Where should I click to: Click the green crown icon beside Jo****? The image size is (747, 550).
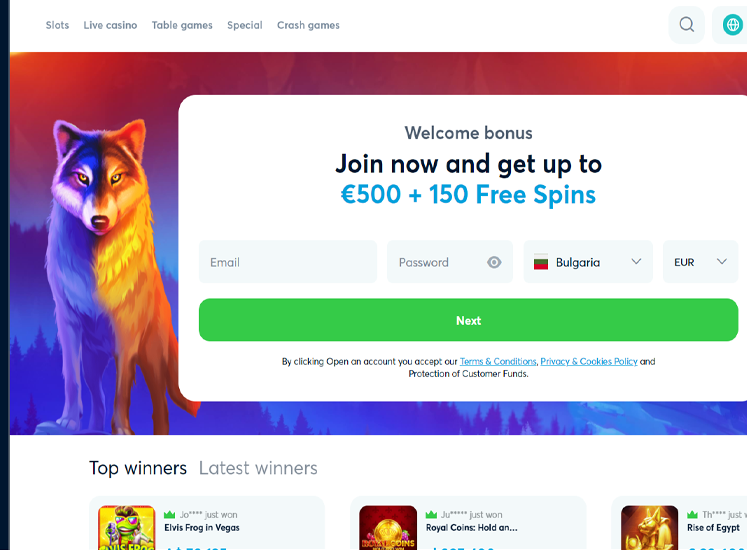point(169,515)
